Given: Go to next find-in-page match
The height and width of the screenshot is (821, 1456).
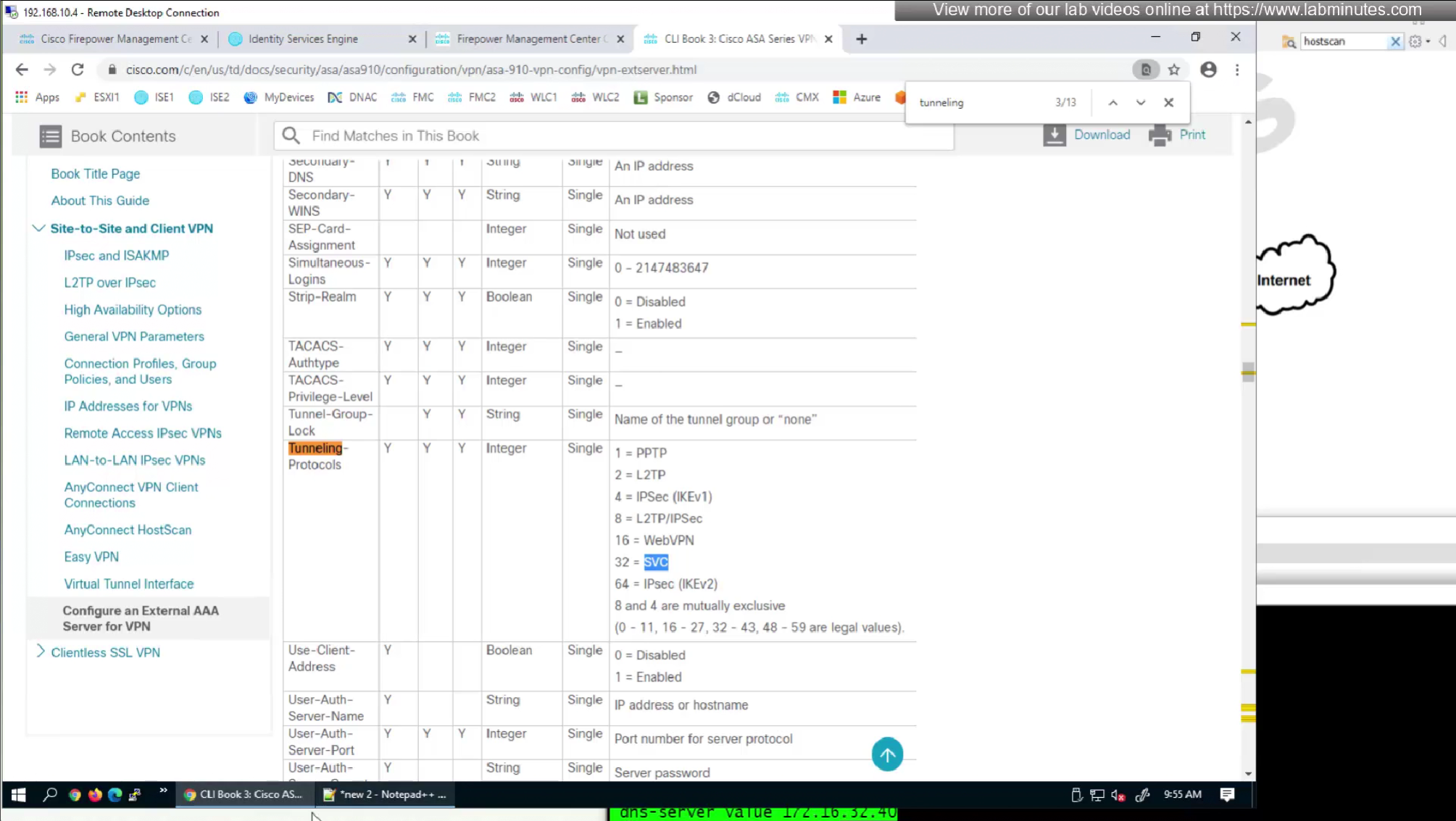Looking at the screenshot, I should click(1141, 103).
